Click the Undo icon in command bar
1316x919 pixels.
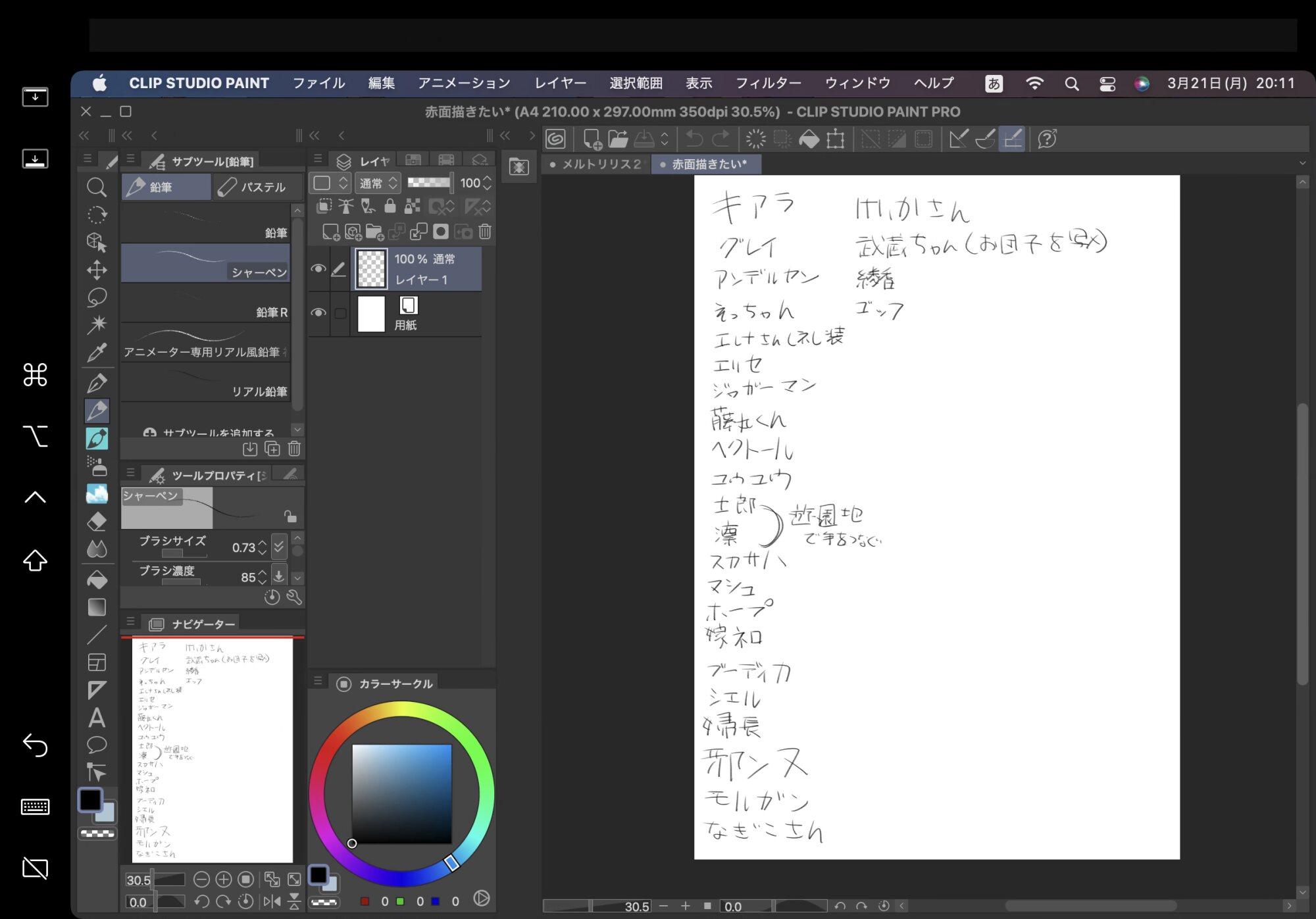pos(694,139)
